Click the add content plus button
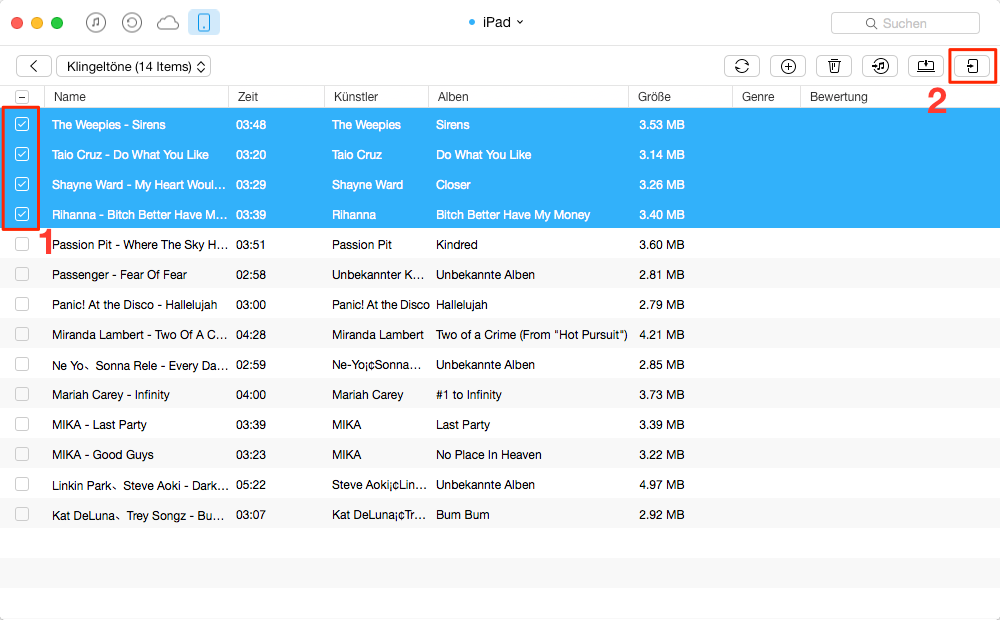This screenshot has width=1000, height=620. (x=788, y=66)
